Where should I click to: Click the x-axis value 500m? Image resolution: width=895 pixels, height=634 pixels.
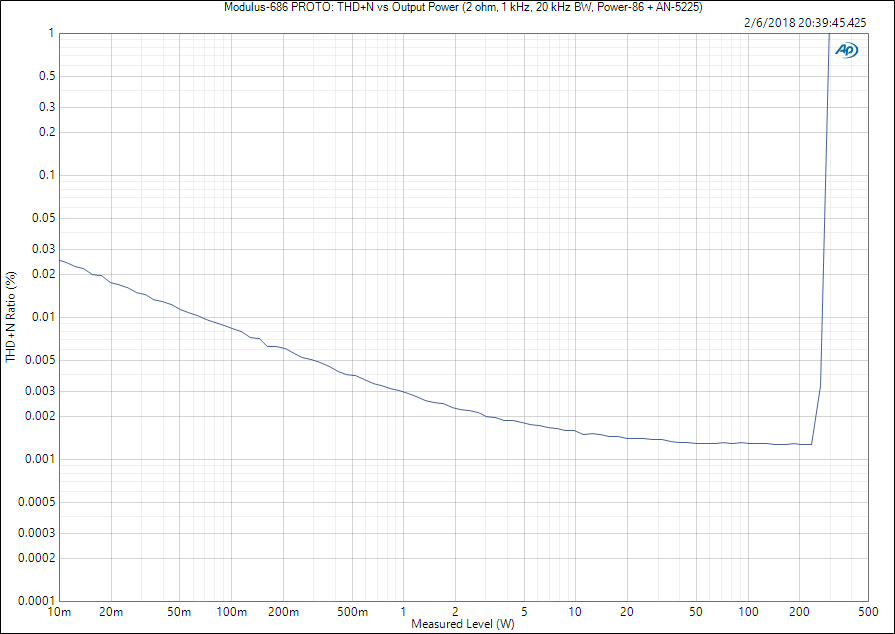(352, 612)
